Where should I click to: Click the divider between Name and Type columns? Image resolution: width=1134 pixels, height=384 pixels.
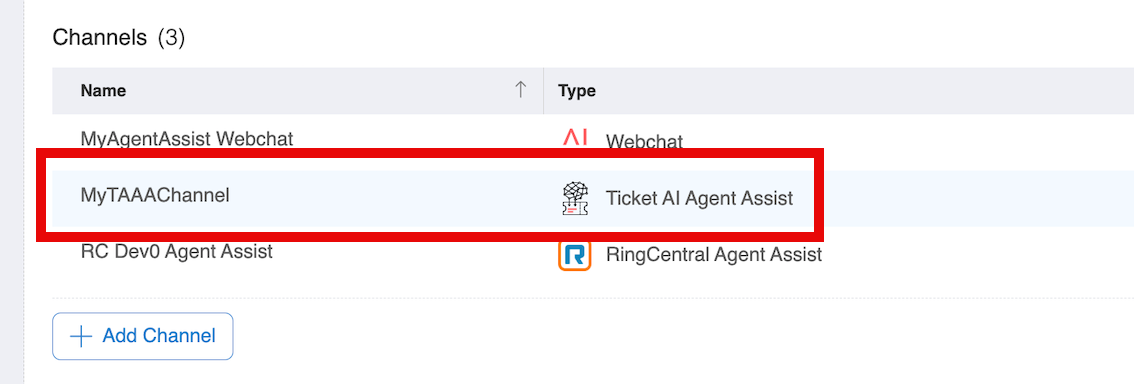point(543,90)
